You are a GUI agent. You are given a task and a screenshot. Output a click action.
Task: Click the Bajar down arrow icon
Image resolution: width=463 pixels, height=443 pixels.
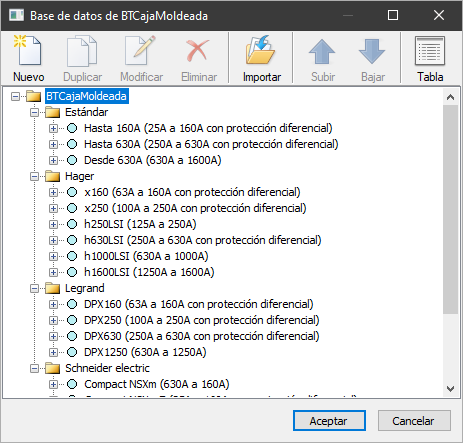[372, 51]
